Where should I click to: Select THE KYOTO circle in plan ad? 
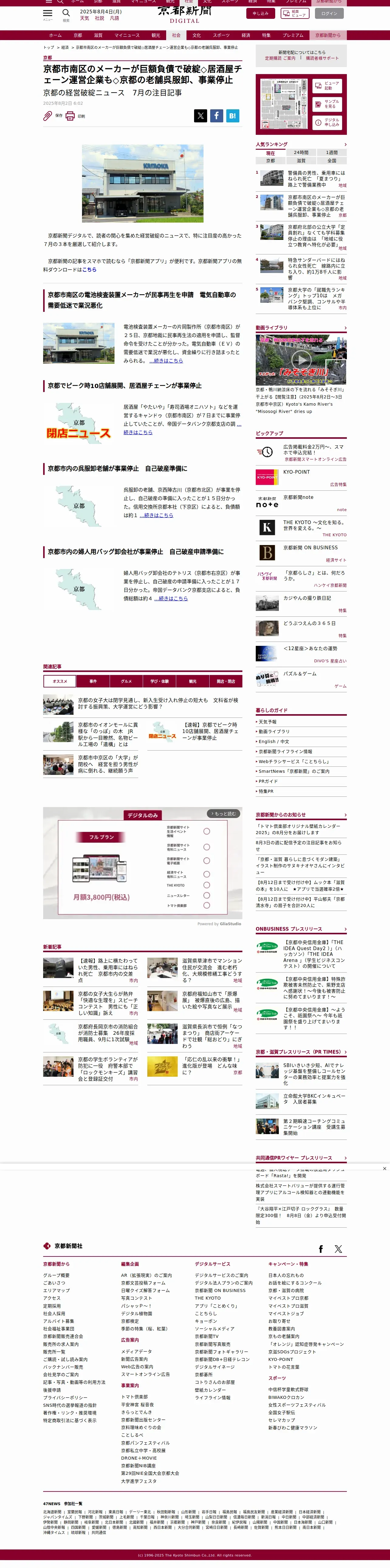tap(207, 885)
